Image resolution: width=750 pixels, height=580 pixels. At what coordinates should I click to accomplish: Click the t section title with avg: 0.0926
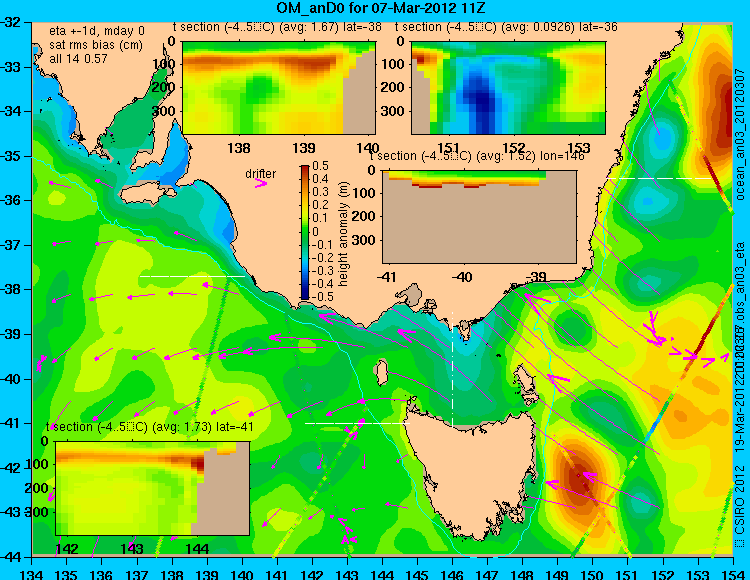click(x=506, y=27)
